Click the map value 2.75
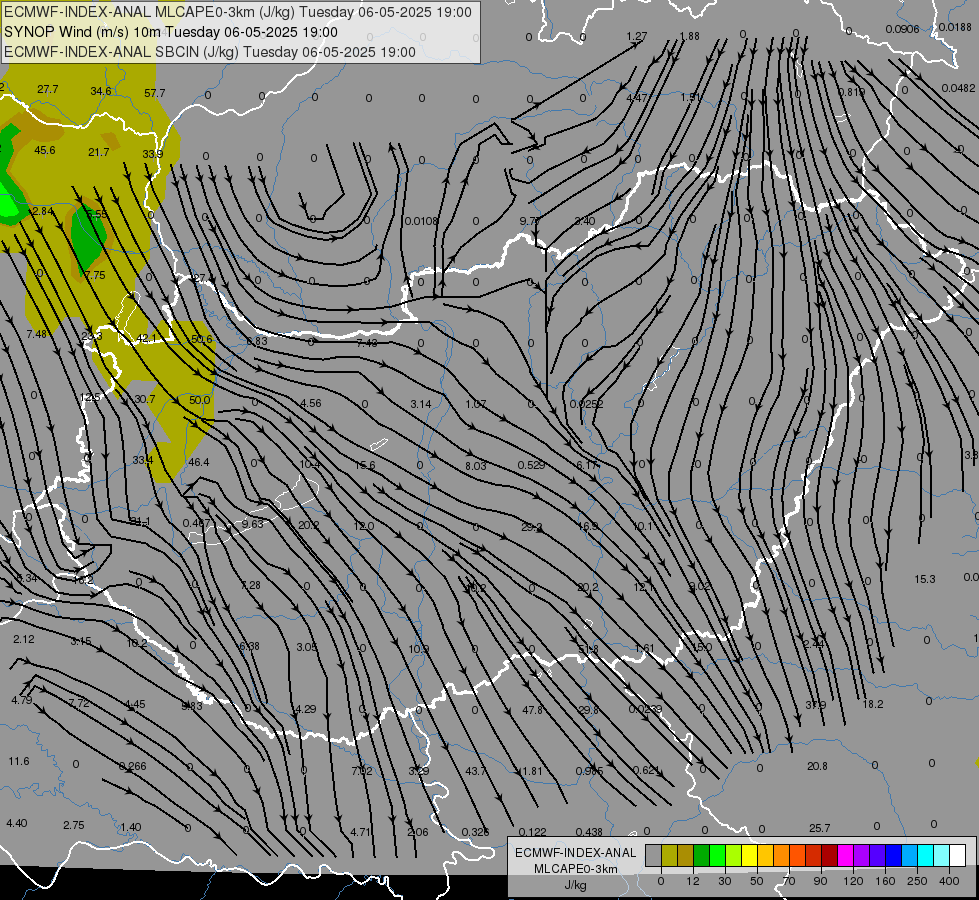The height and width of the screenshot is (900, 979). tap(74, 825)
